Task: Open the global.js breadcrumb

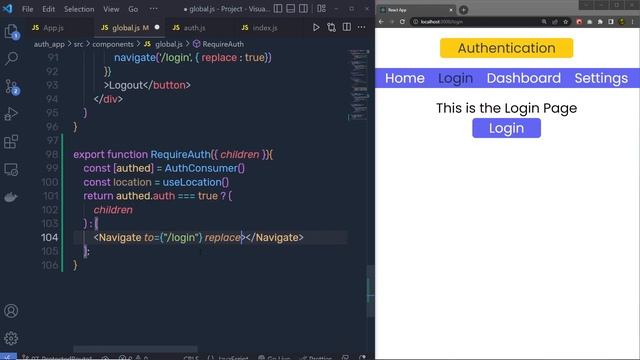Action: tap(164, 44)
